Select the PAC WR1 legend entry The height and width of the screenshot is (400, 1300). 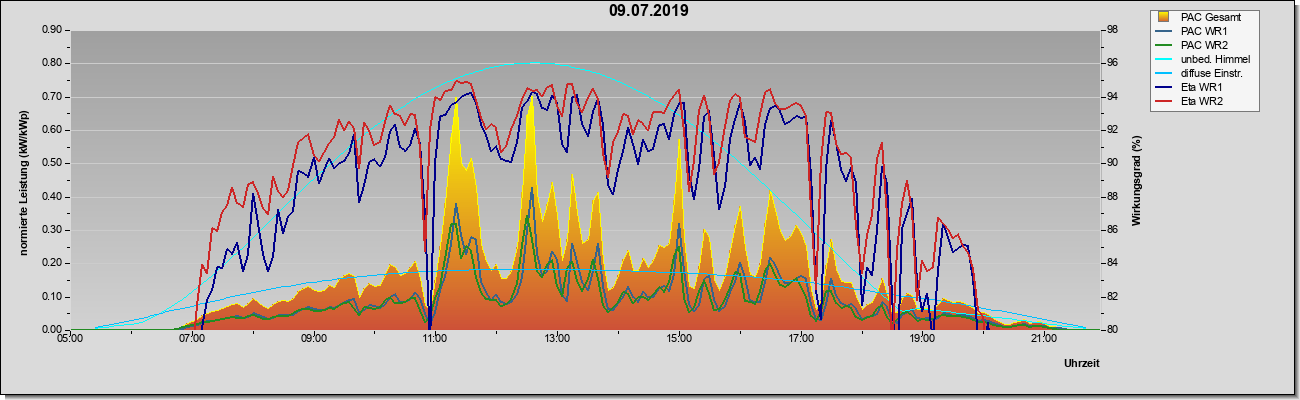pyautogui.click(x=1201, y=31)
